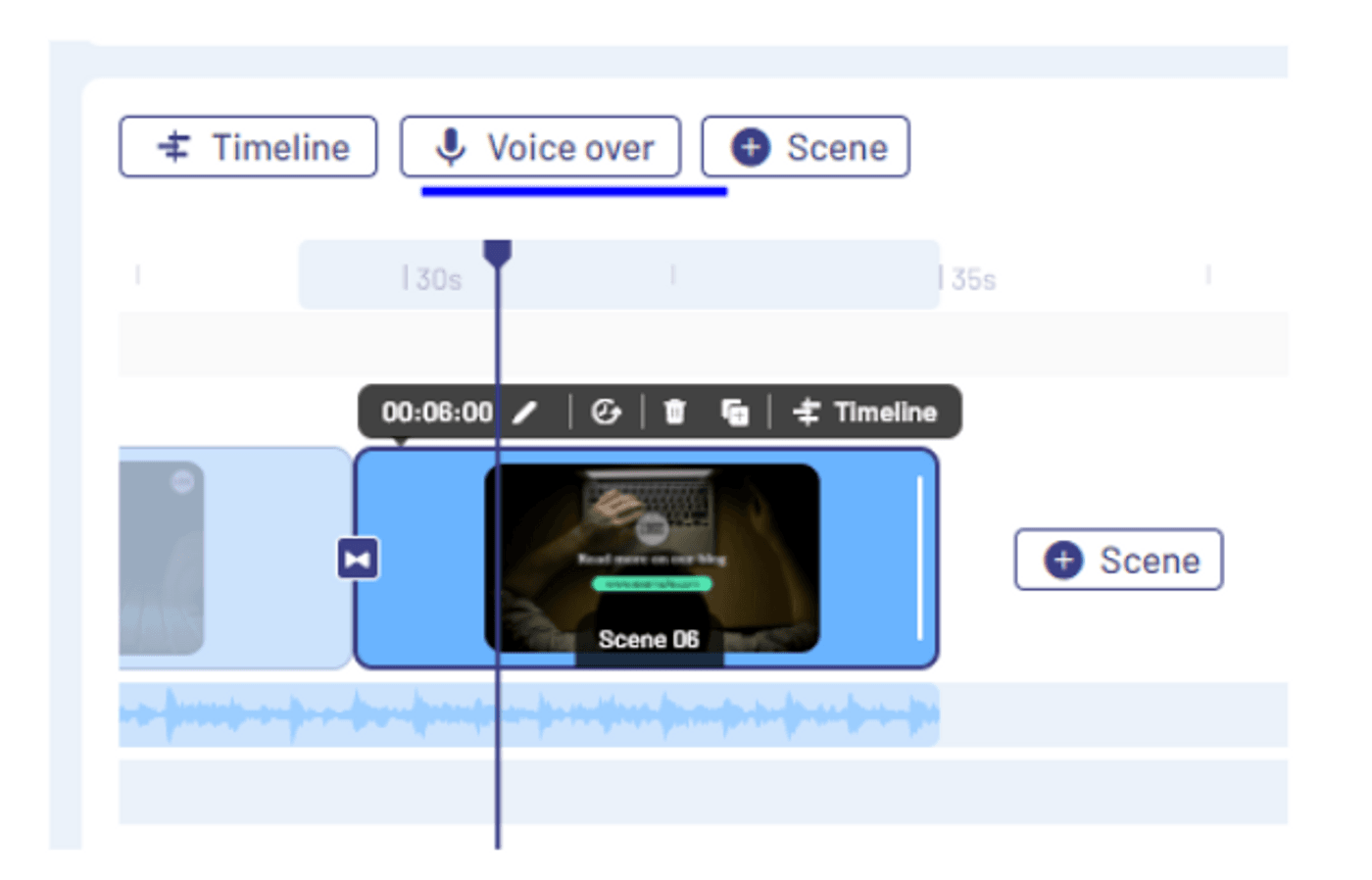Open the transition icon between scenes
This screenshot has width=1372, height=880.
coord(359,559)
